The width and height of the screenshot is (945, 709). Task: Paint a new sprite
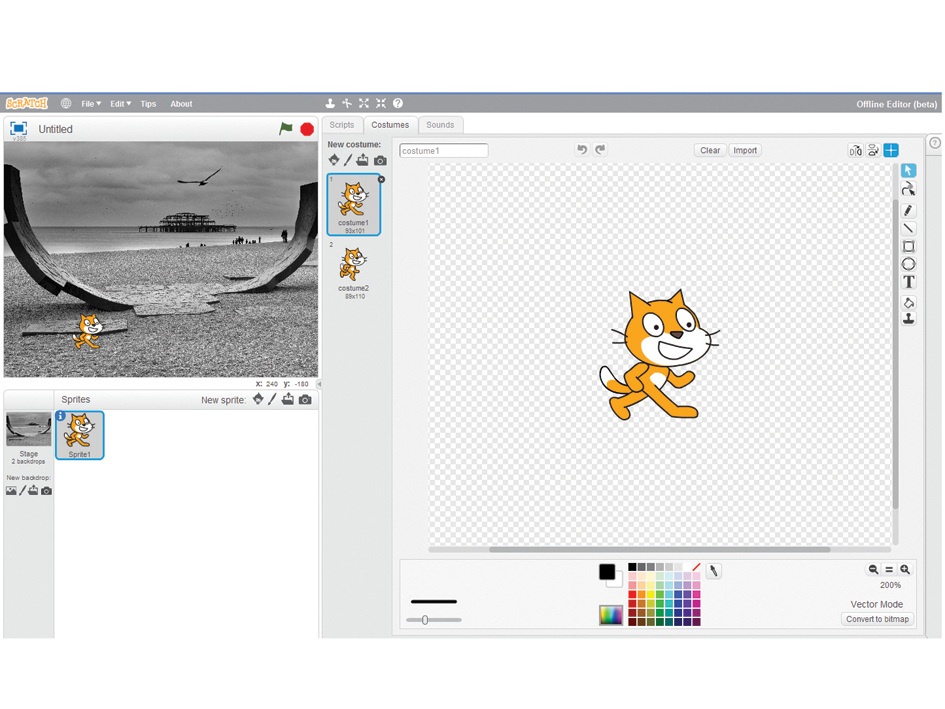click(272, 399)
